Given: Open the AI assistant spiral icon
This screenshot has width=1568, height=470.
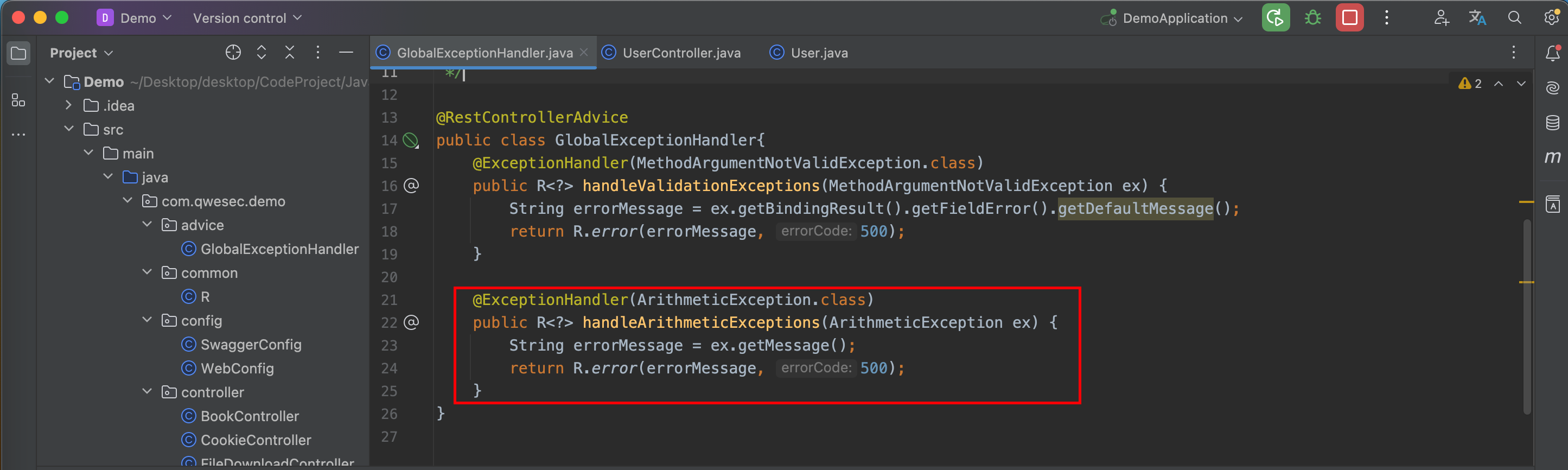Looking at the screenshot, I should pyautogui.click(x=1552, y=88).
